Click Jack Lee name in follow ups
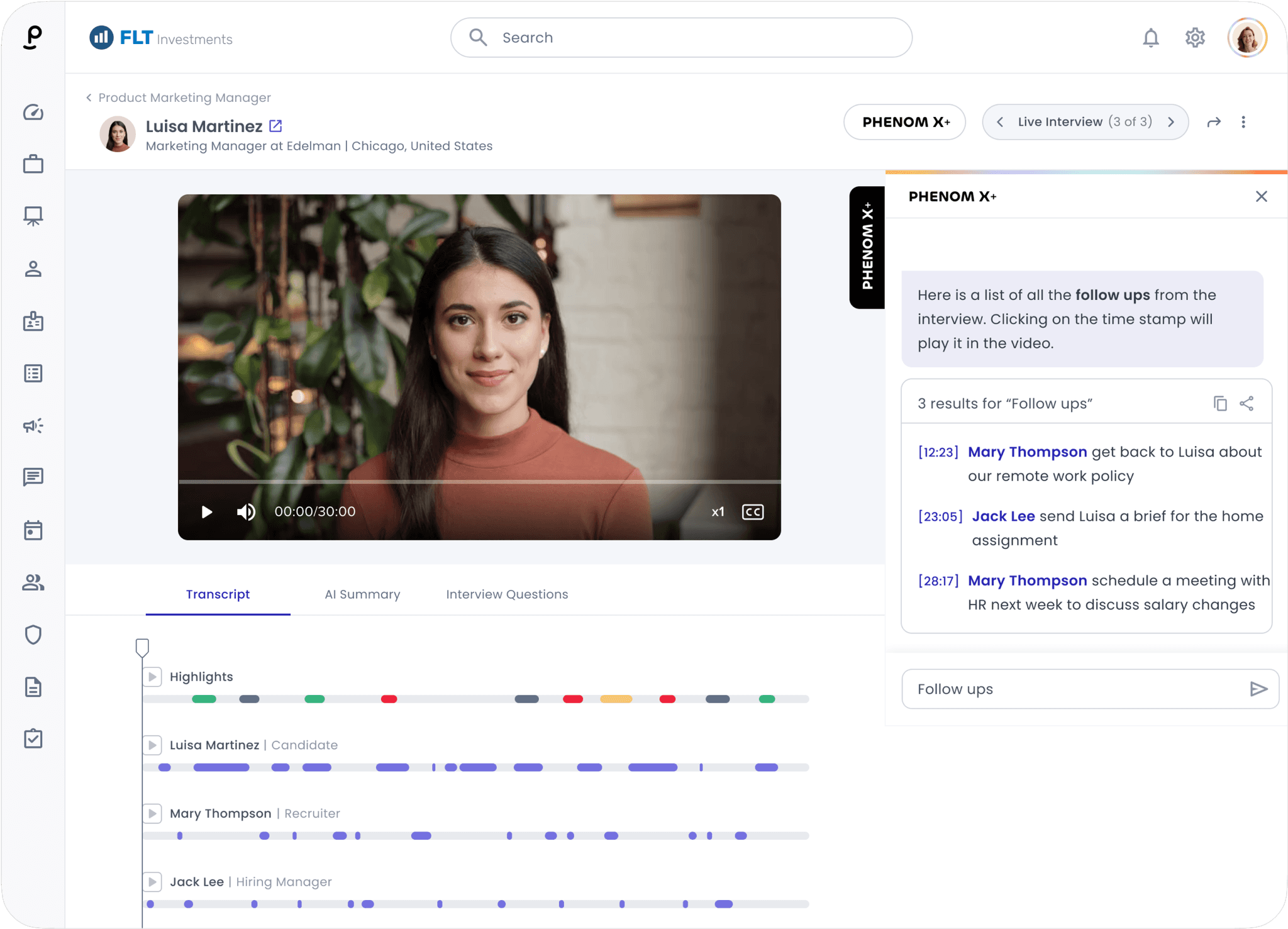This screenshot has height=929, width=1288. 1003,516
